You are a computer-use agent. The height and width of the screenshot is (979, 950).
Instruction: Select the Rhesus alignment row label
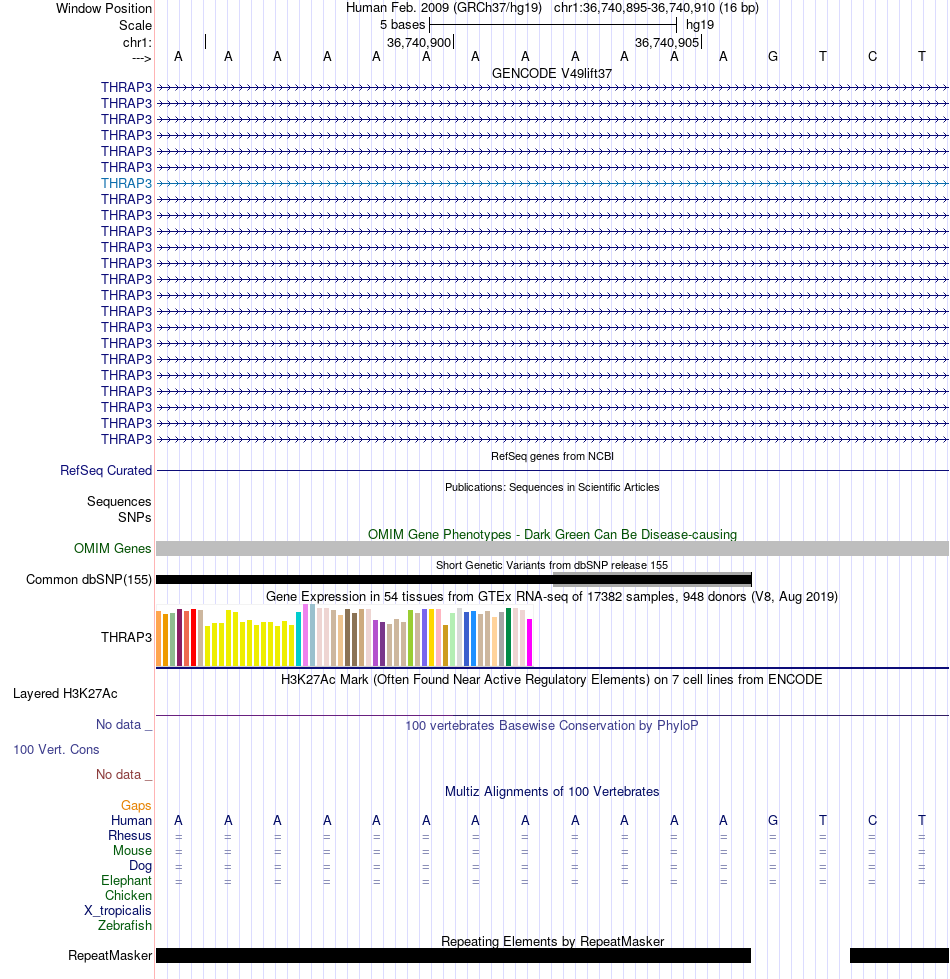click(130, 835)
